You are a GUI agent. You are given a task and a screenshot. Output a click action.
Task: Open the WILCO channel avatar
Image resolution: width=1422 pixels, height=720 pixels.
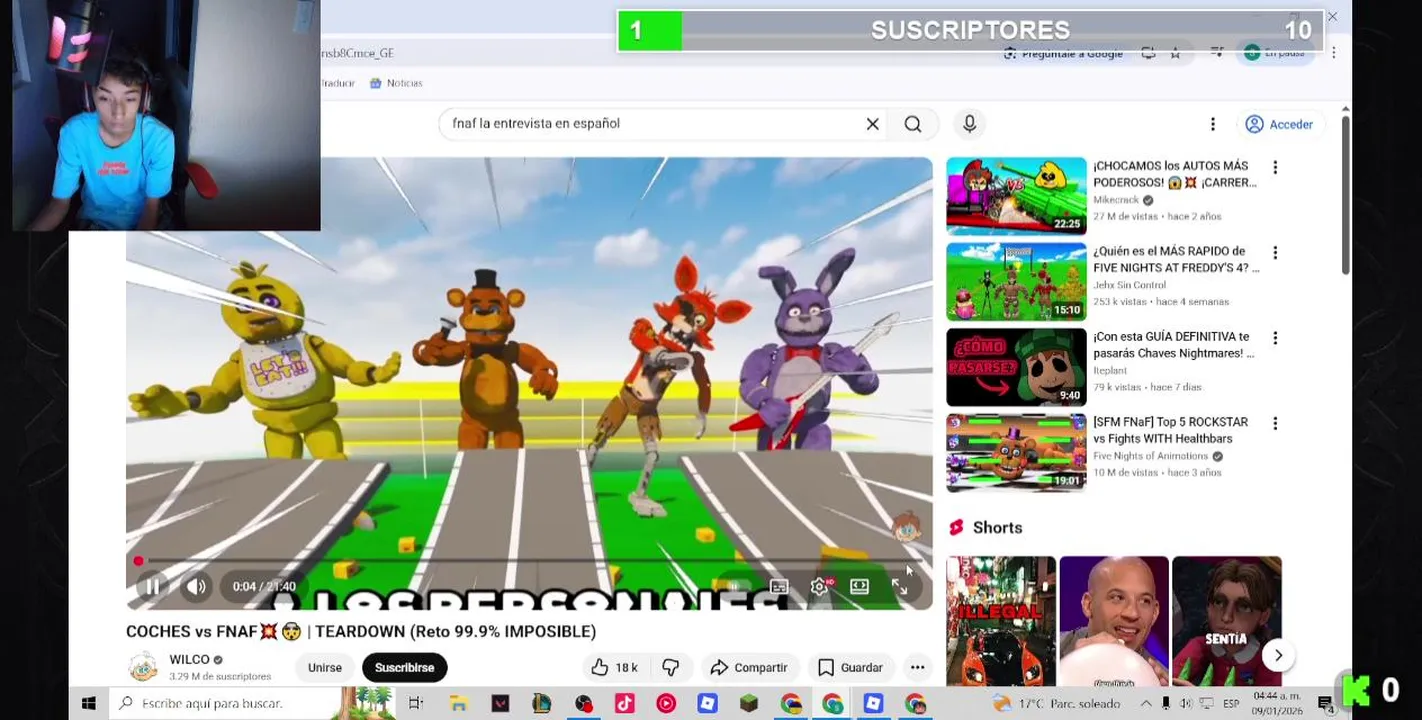point(143,667)
